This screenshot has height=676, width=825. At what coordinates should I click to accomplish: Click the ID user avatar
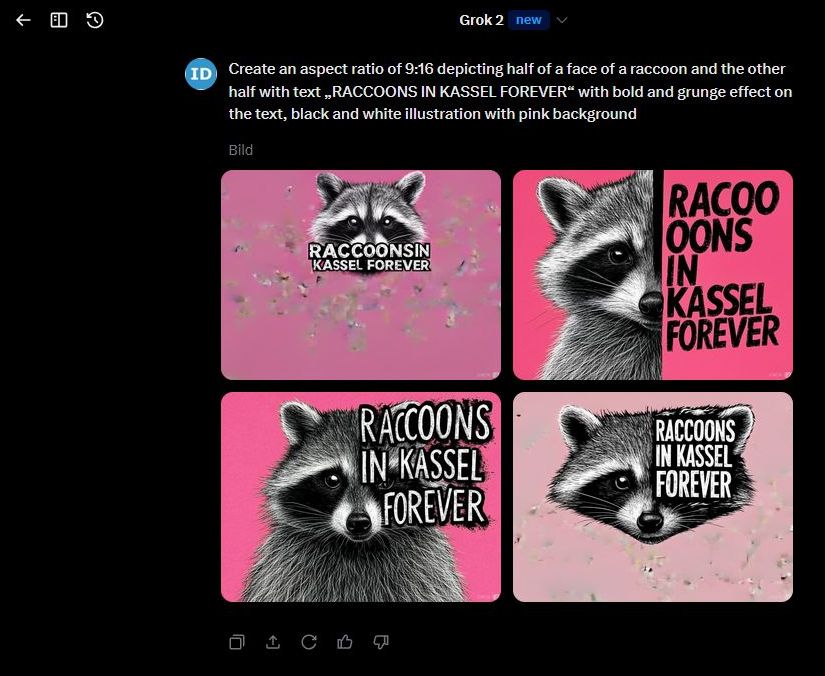click(201, 74)
